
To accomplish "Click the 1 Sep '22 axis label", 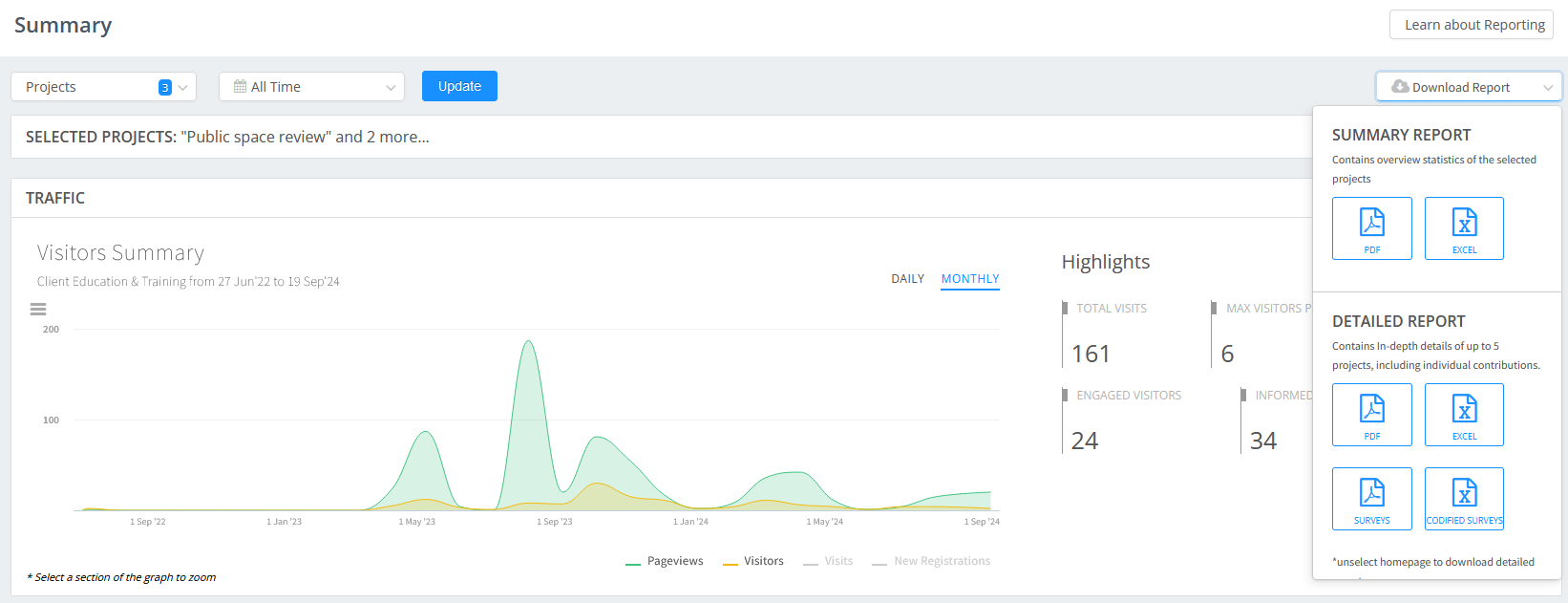I will [148, 522].
